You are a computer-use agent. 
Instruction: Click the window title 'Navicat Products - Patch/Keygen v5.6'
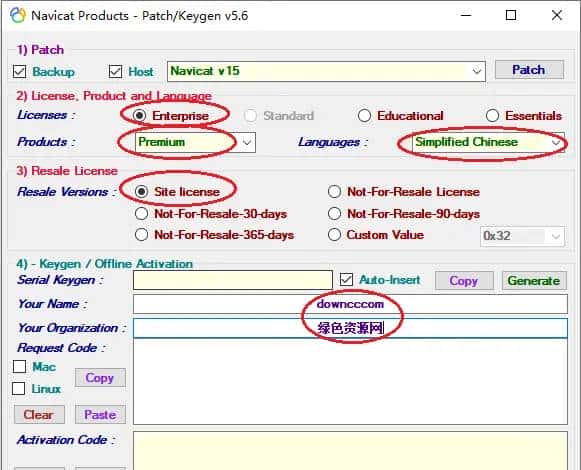point(140,16)
